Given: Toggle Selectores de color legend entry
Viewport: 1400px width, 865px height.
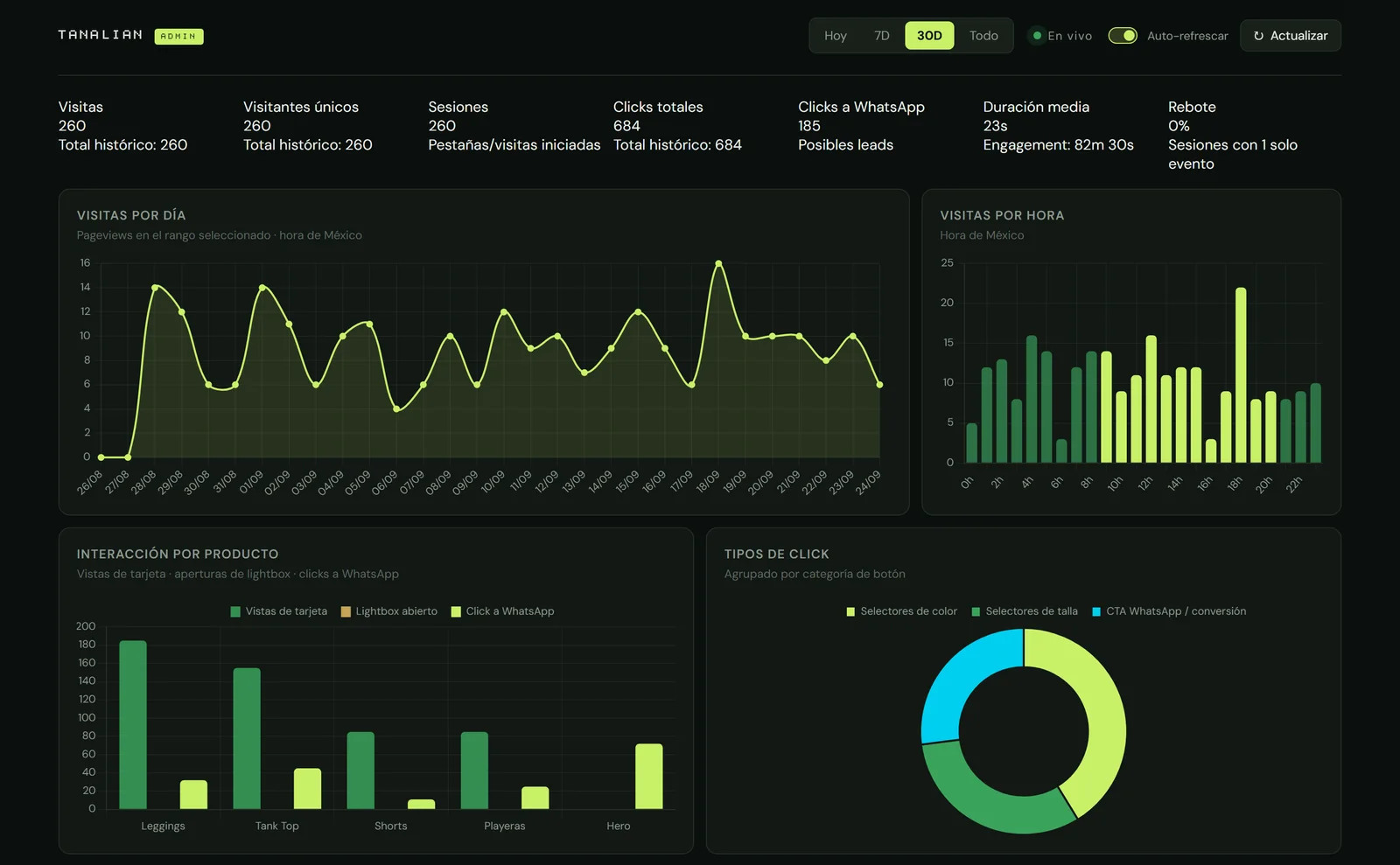Looking at the screenshot, I should pos(901,611).
